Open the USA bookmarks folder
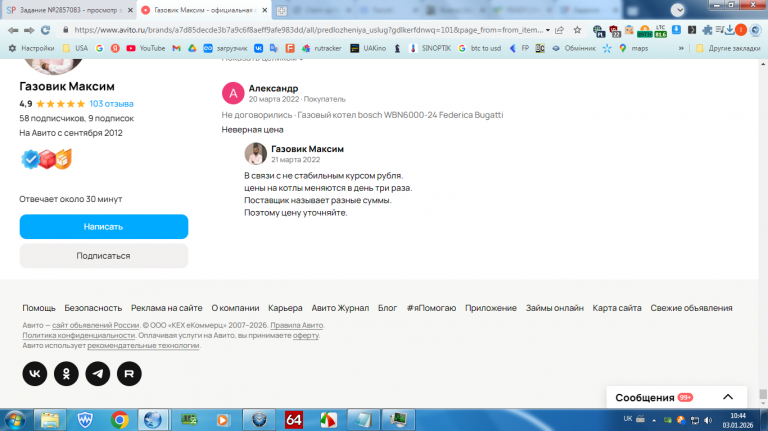The image size is (768, 431). pyautogui.click(x=75, y=48)
